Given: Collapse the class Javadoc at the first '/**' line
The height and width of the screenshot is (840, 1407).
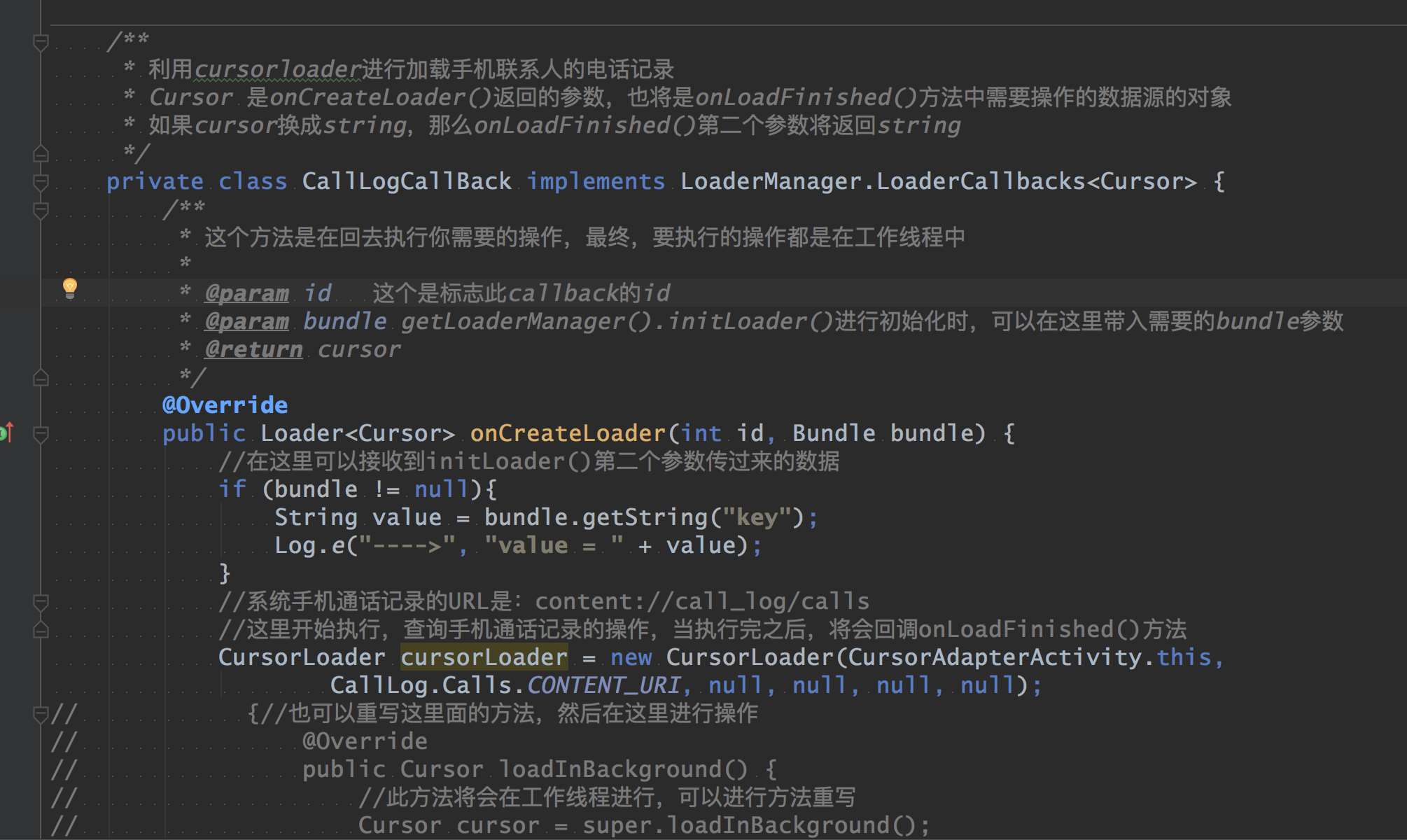Looking at the screenshot, I should click(41, 43).
